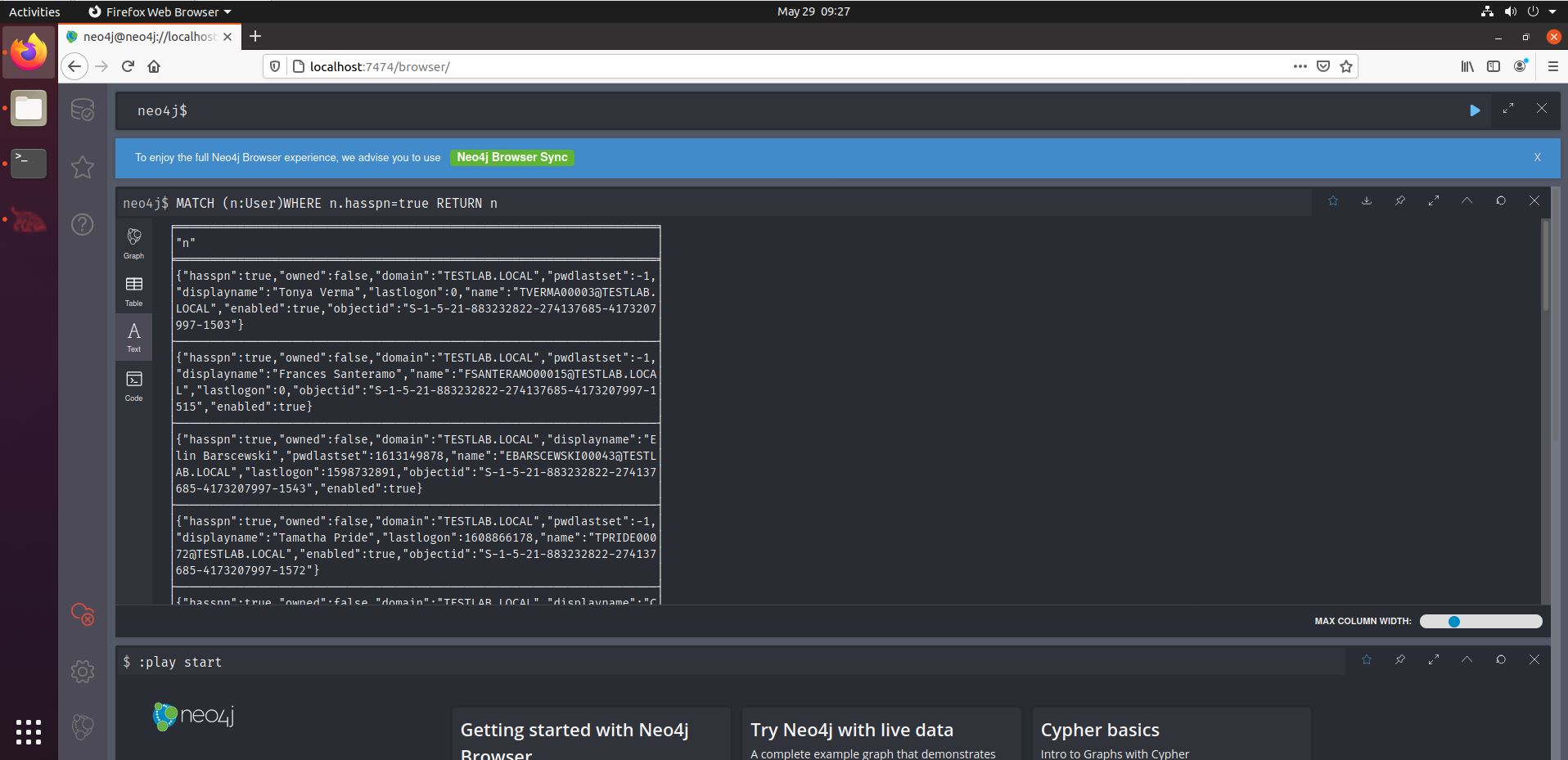Open Try Neo4j with live data card

pyautogui.click(x=881, y=735)
